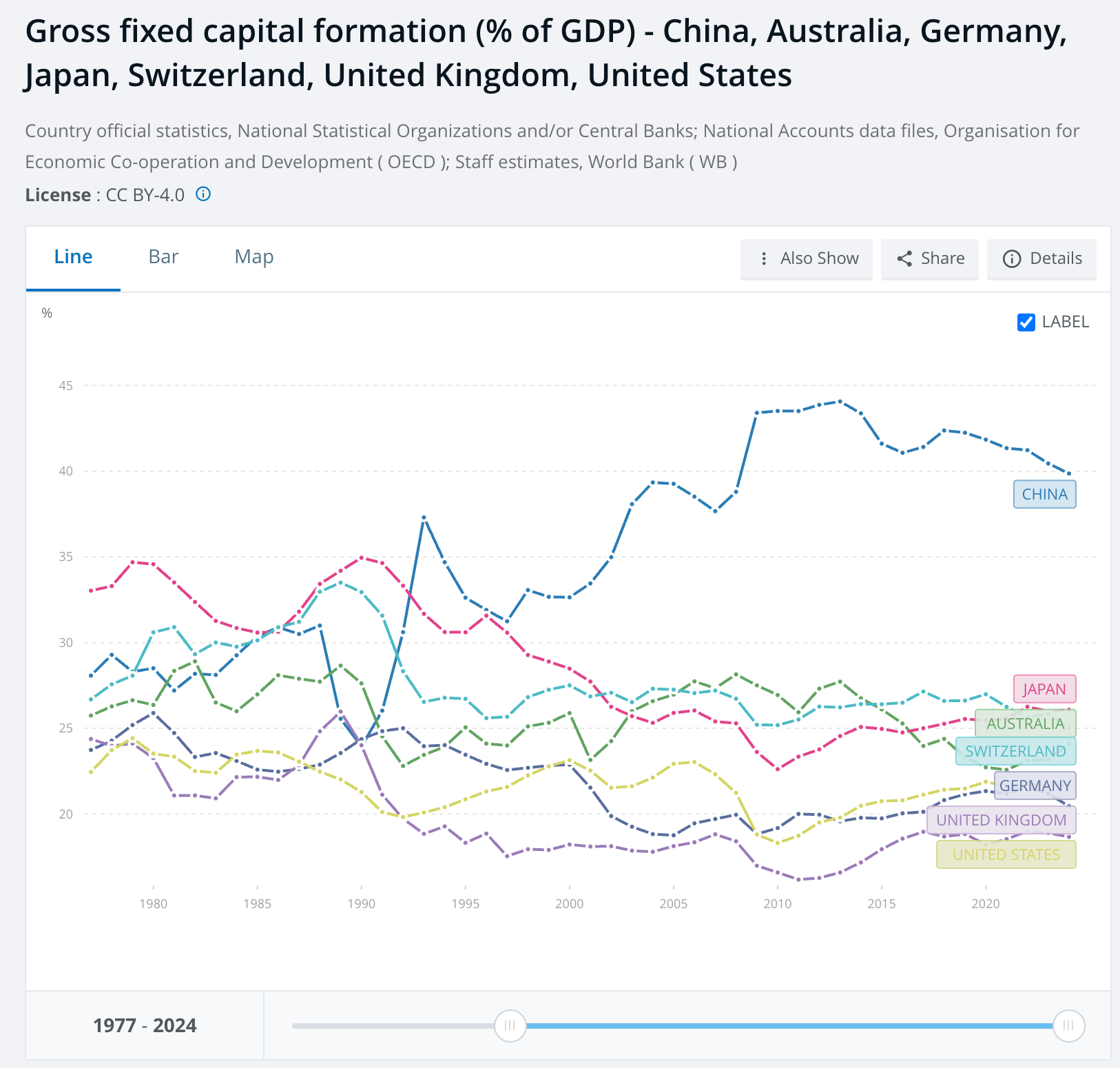Screen dimensions: 1120x1068
Task: Click the 1990 x-axis label
Action: (x=362, y=903)
